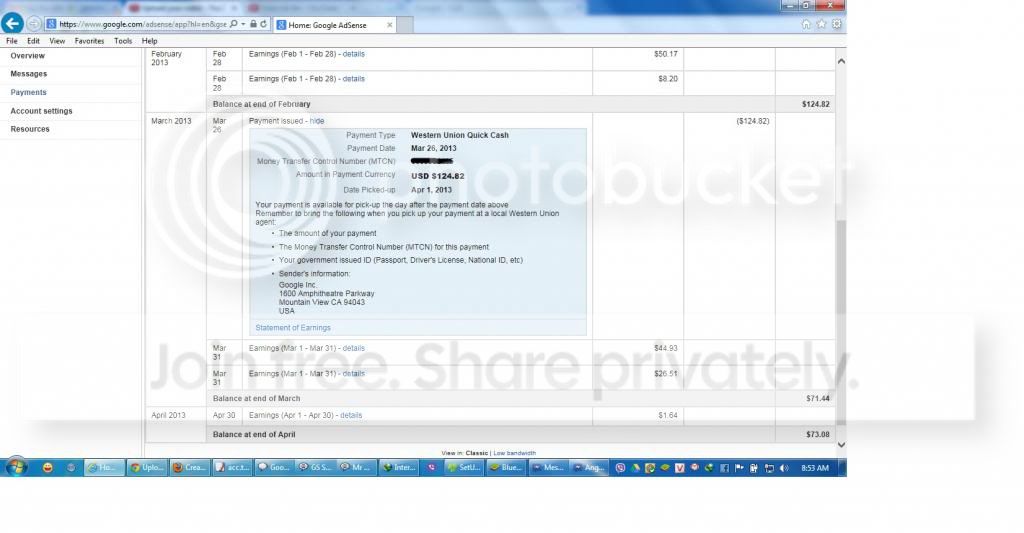Image resolution: width=1024 pixels, height=533 pixels.
Task: Open browser Tools gear icon
Action: (837, 24)
